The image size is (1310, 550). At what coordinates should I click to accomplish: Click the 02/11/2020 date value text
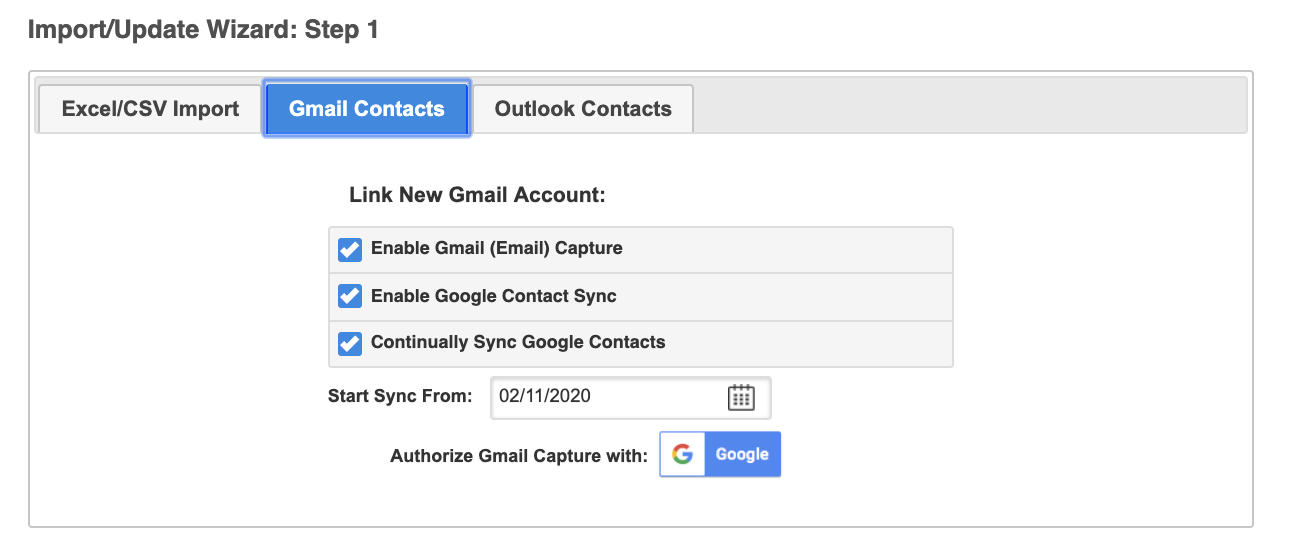click(x=545, y=396)
